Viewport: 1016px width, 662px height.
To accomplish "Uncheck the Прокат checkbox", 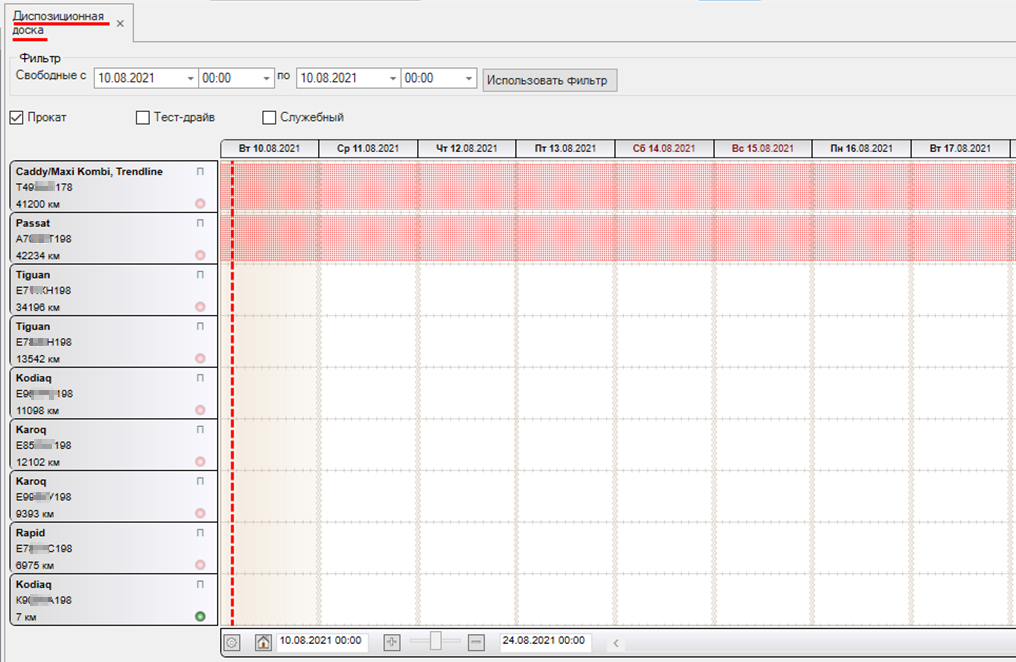I will (x=16, y=117).
